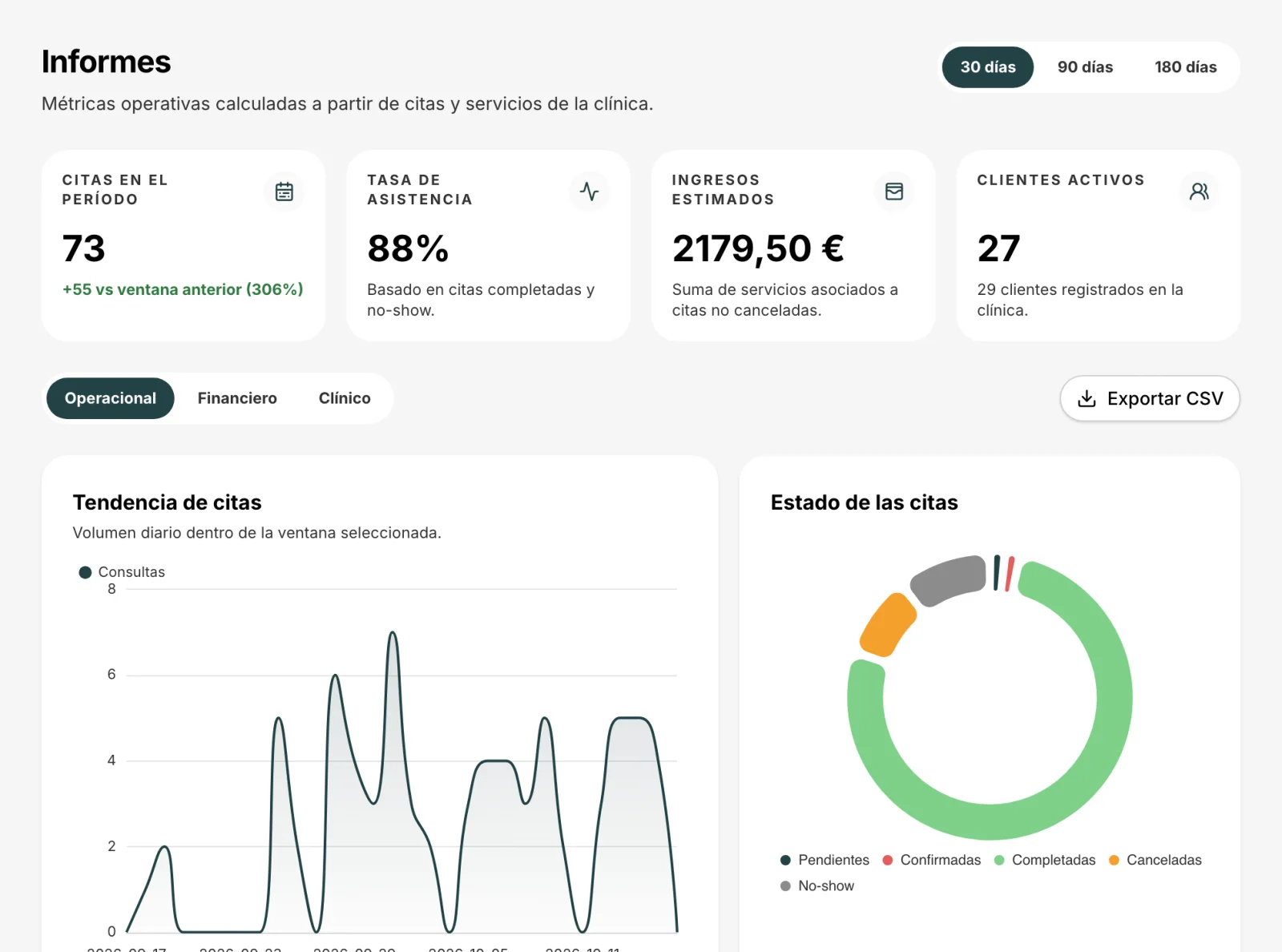Click the highest peak on trend chart
The width and height of the screenshot is (1282, 952).
pos(393,632)
